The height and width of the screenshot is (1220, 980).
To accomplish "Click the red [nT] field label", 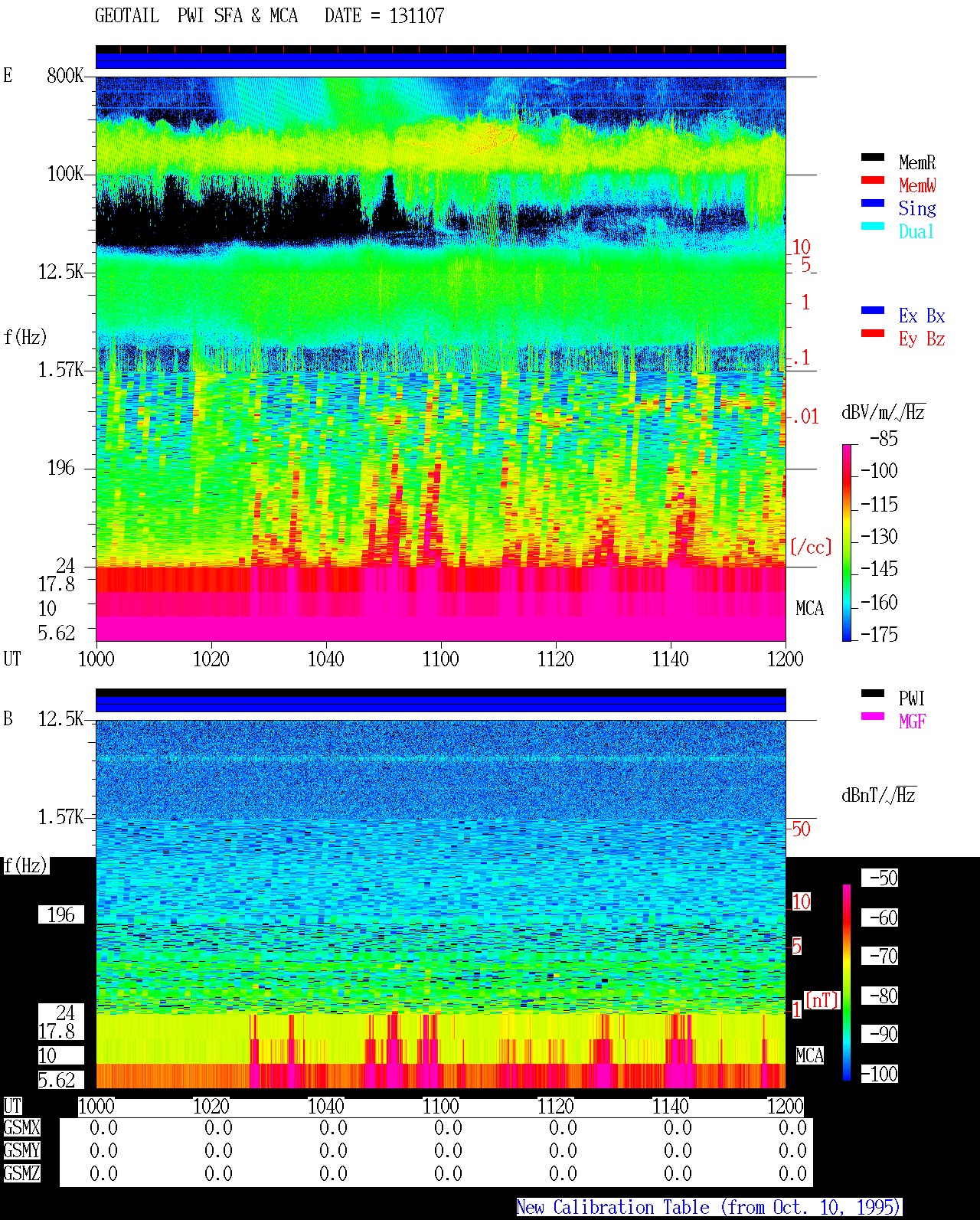I will pos(822,1000).
